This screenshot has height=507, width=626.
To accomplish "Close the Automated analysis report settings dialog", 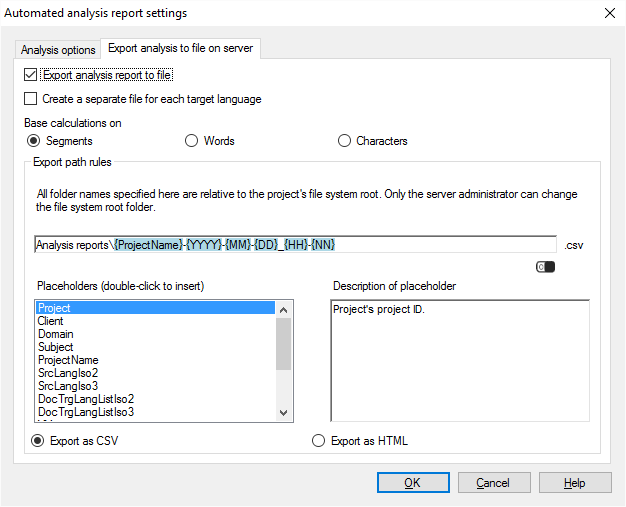I will [609, 13].
